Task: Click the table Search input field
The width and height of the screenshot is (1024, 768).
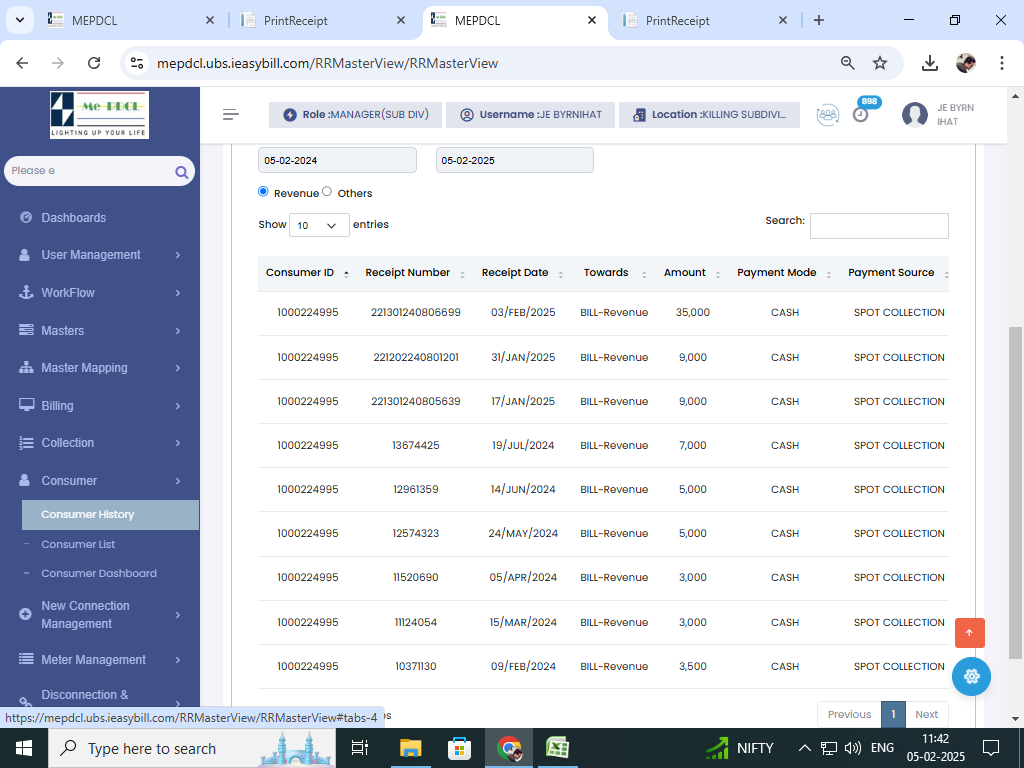Action: (879, 226)
